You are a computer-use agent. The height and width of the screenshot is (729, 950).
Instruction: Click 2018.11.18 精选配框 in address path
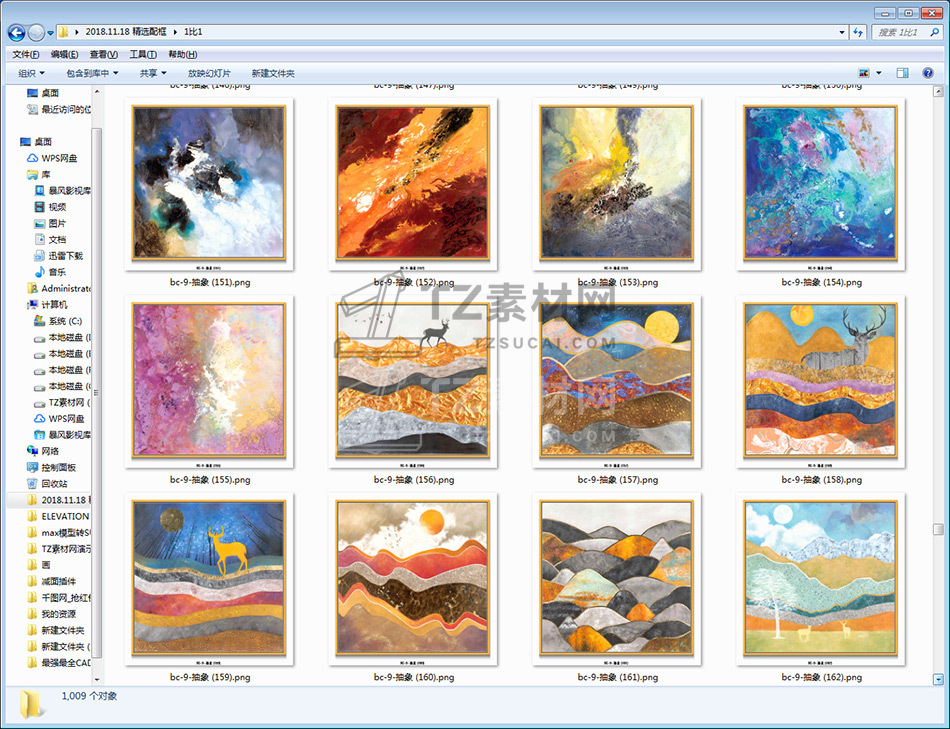click(125, 32)
